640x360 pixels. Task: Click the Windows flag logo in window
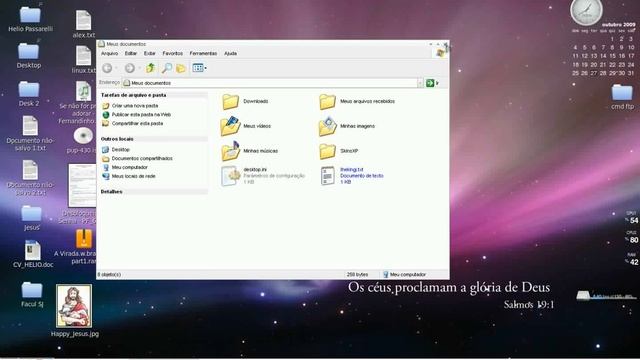[440, 53]
